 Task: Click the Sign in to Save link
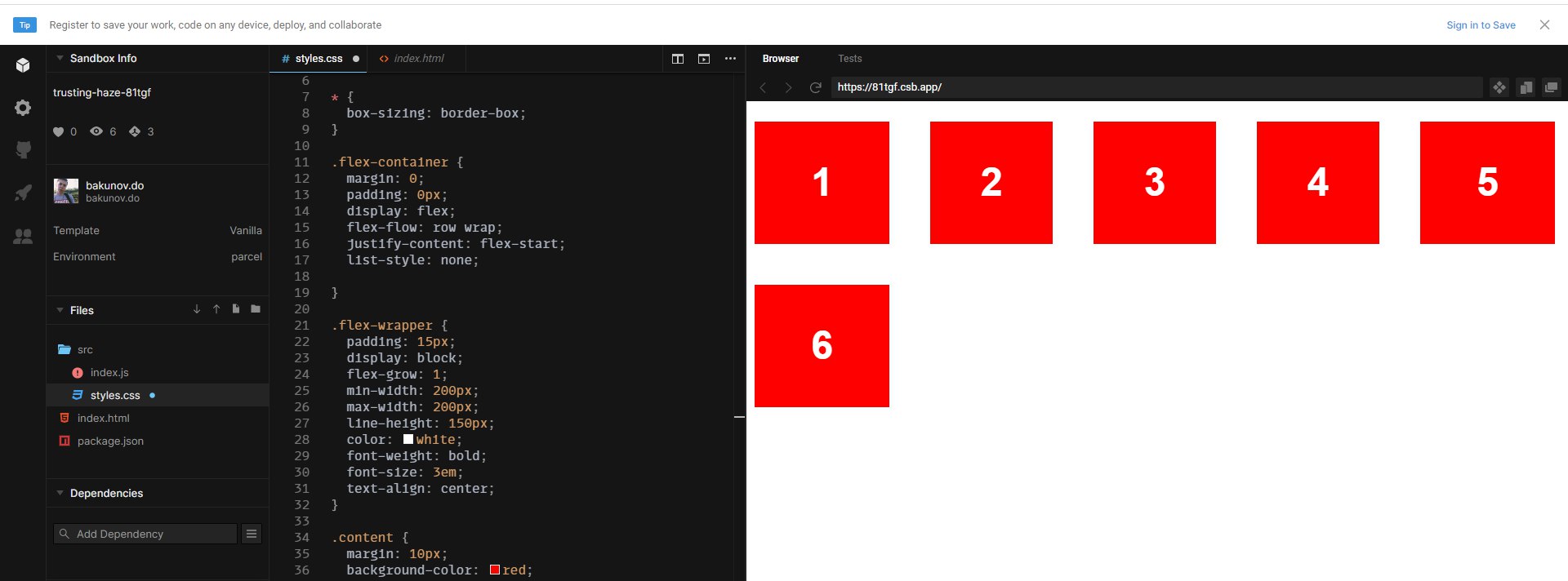click(1481, 25)
